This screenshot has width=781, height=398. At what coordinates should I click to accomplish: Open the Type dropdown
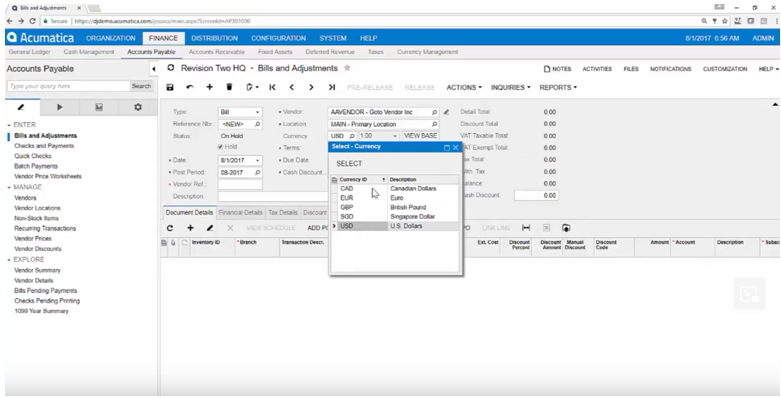coord(258,112)
